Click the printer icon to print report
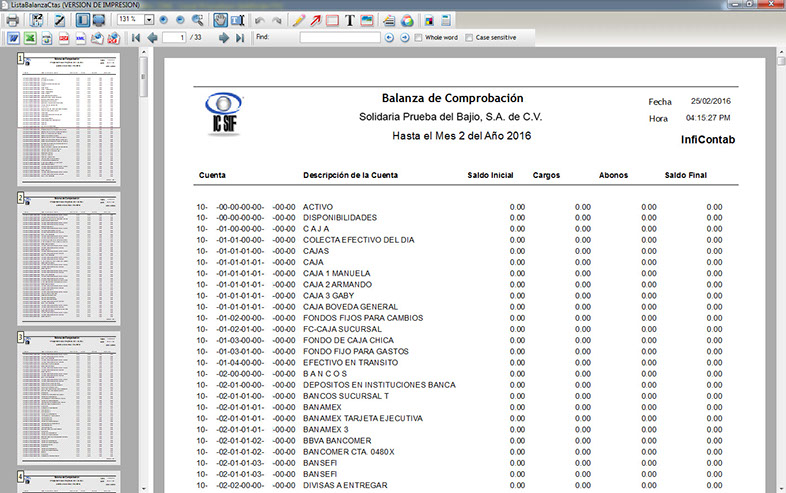 click(12, 19)
